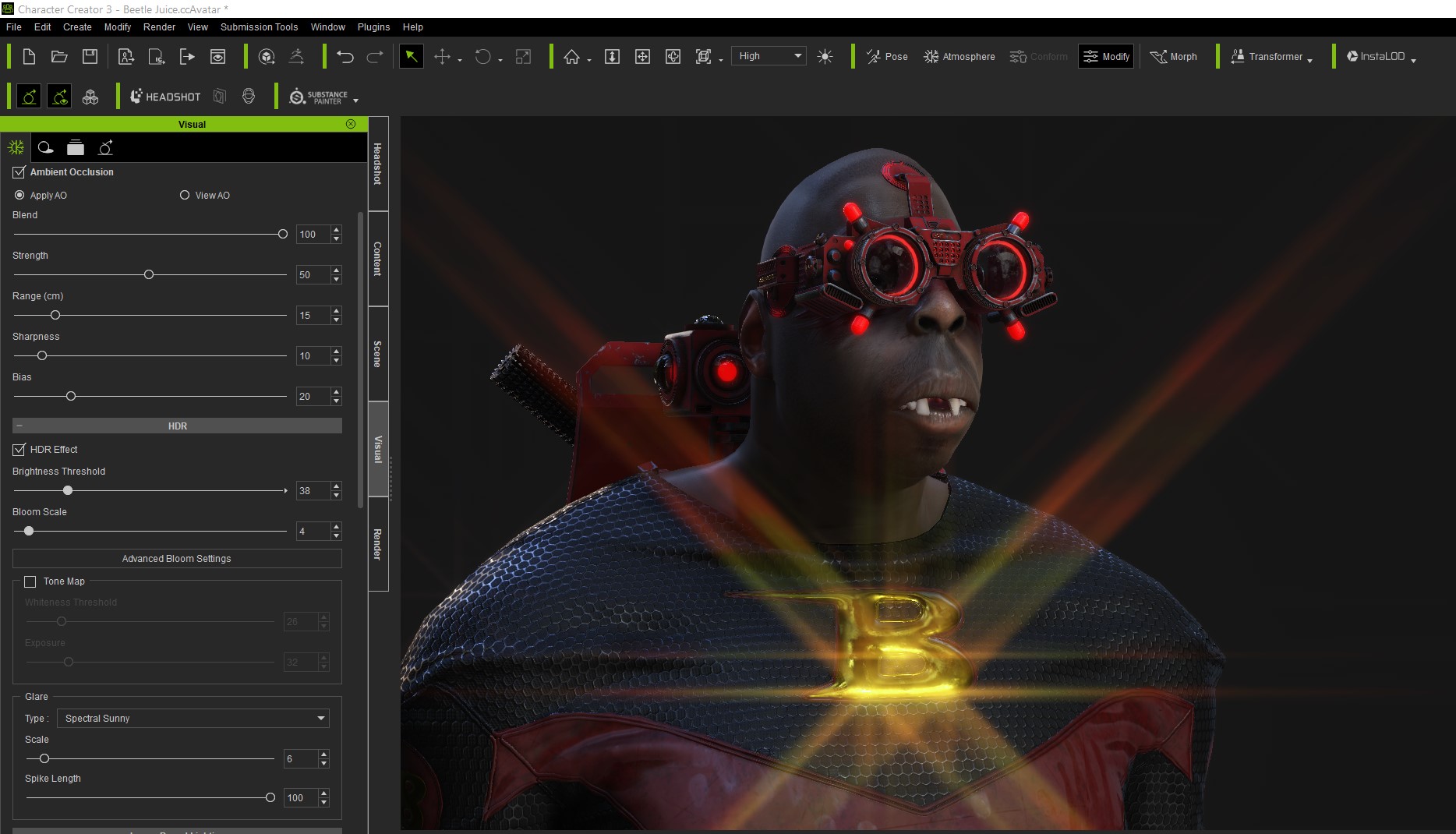Click the Visual panel vertical scrollbar
The height and width of the screenshot is (834, 1456).
pyautogui.click(x=360, y=359)
